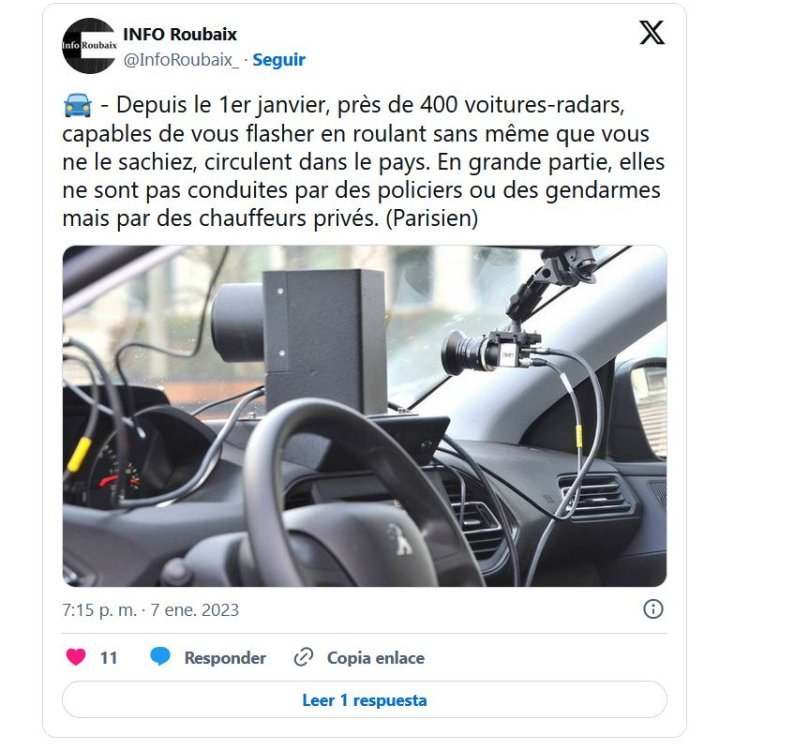Click the (Parisien) source mention in the tweet
Screen dimensions: 809x750
click(x=432, y=218)
